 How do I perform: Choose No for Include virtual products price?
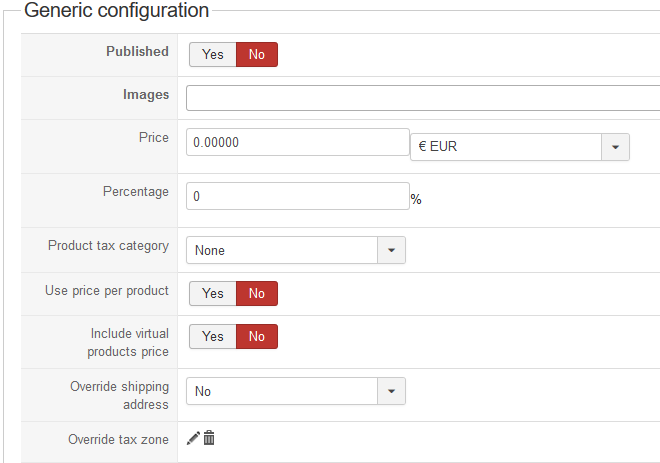(257, 336)
